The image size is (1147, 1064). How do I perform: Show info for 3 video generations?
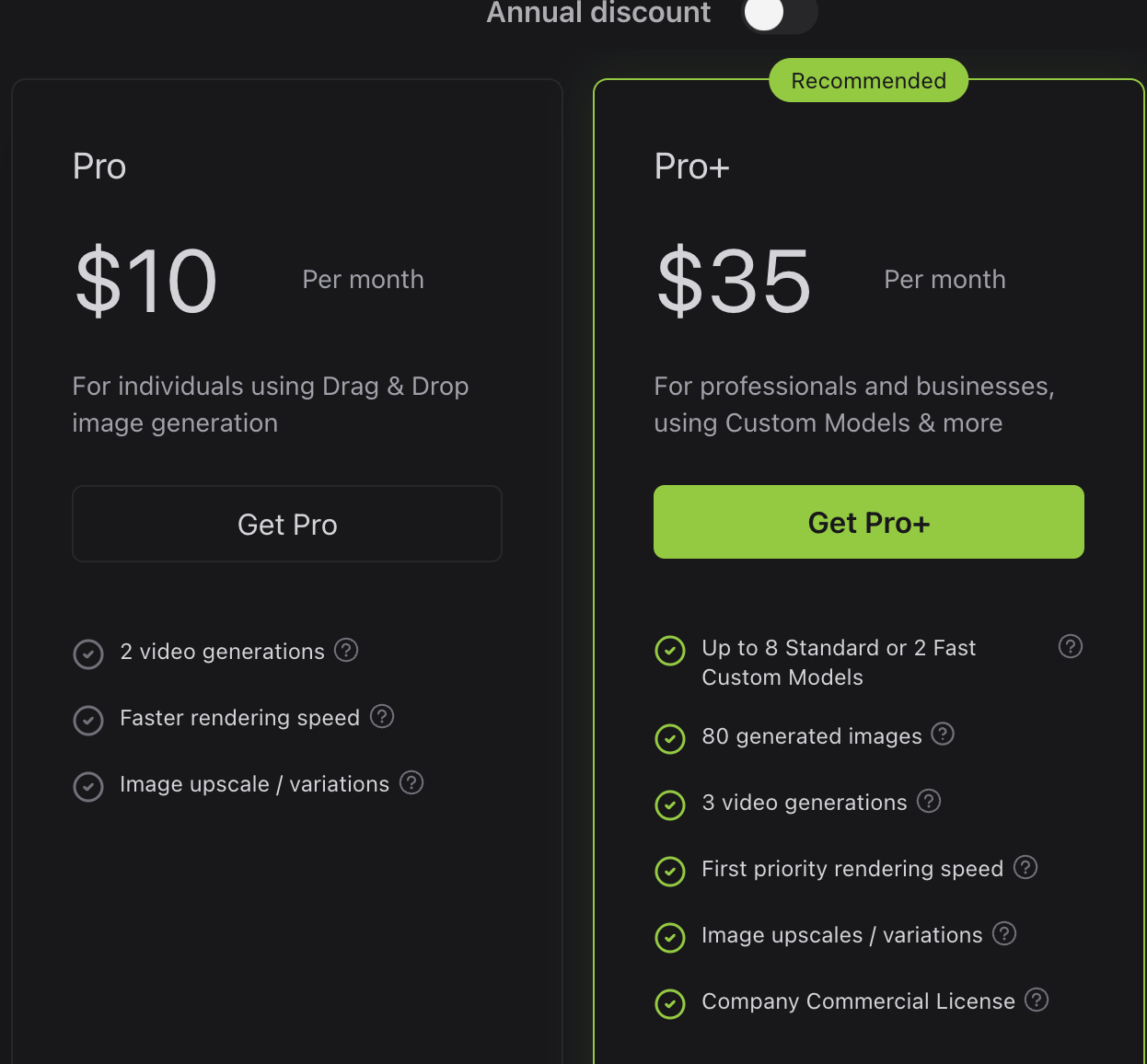[x=929, y=801]
